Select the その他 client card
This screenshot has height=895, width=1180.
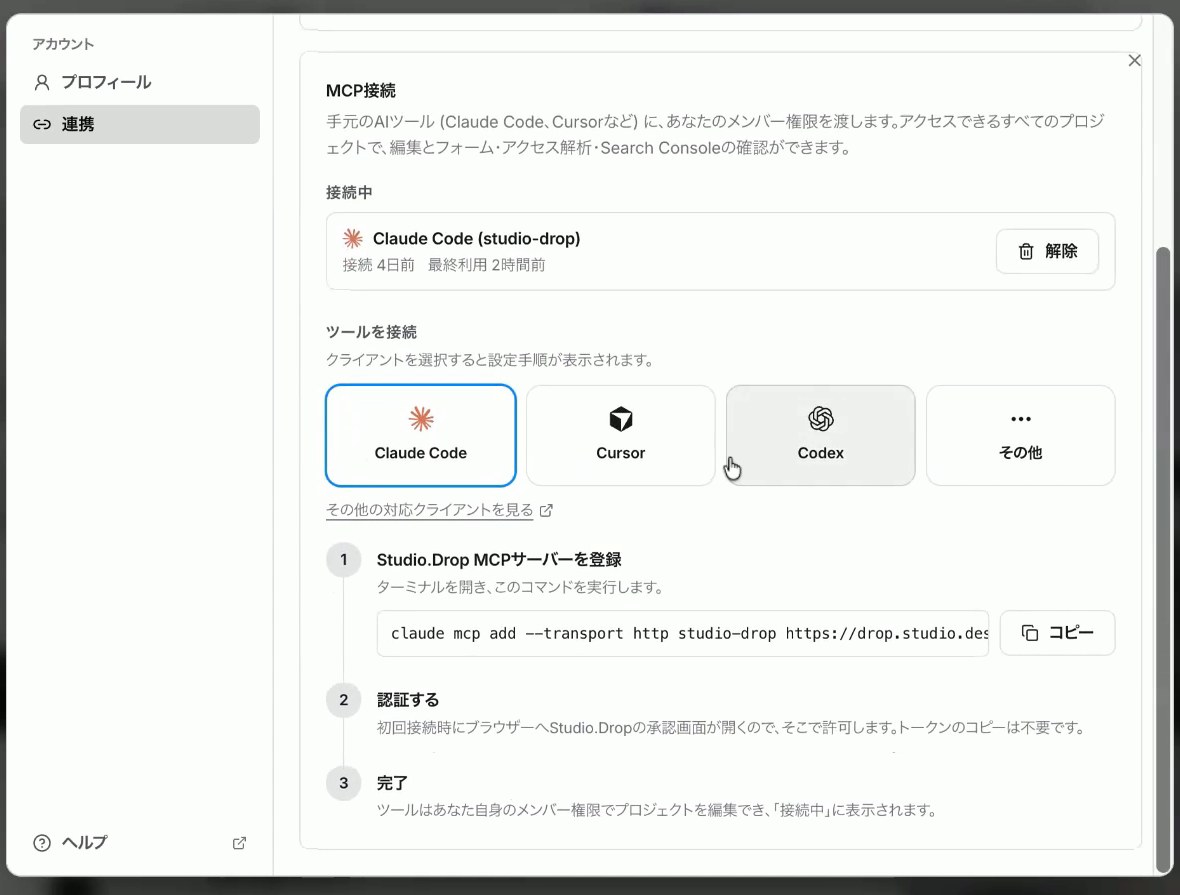(1020, 435)
